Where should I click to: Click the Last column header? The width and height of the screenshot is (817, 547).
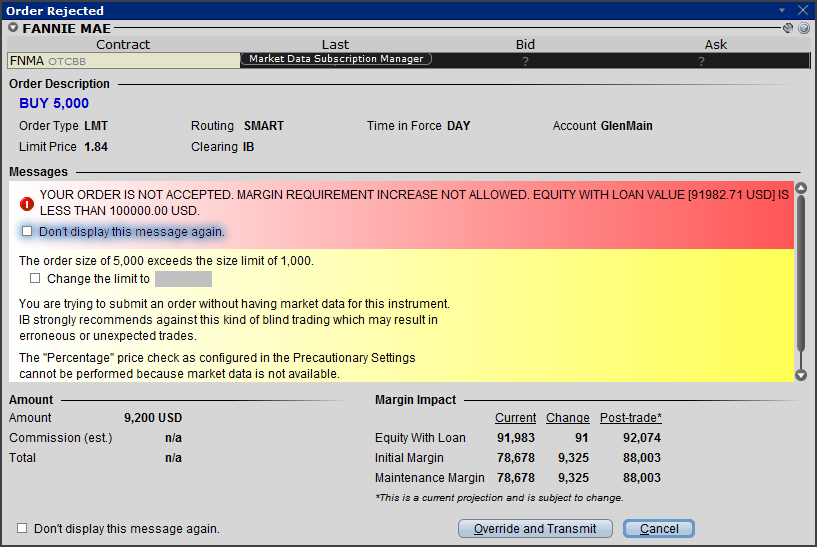click(335, 44)
